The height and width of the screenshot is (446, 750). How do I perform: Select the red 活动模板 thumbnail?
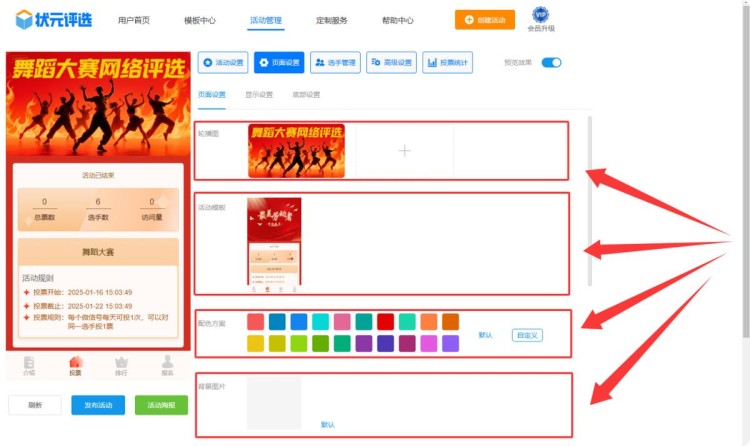click(274, 241)
